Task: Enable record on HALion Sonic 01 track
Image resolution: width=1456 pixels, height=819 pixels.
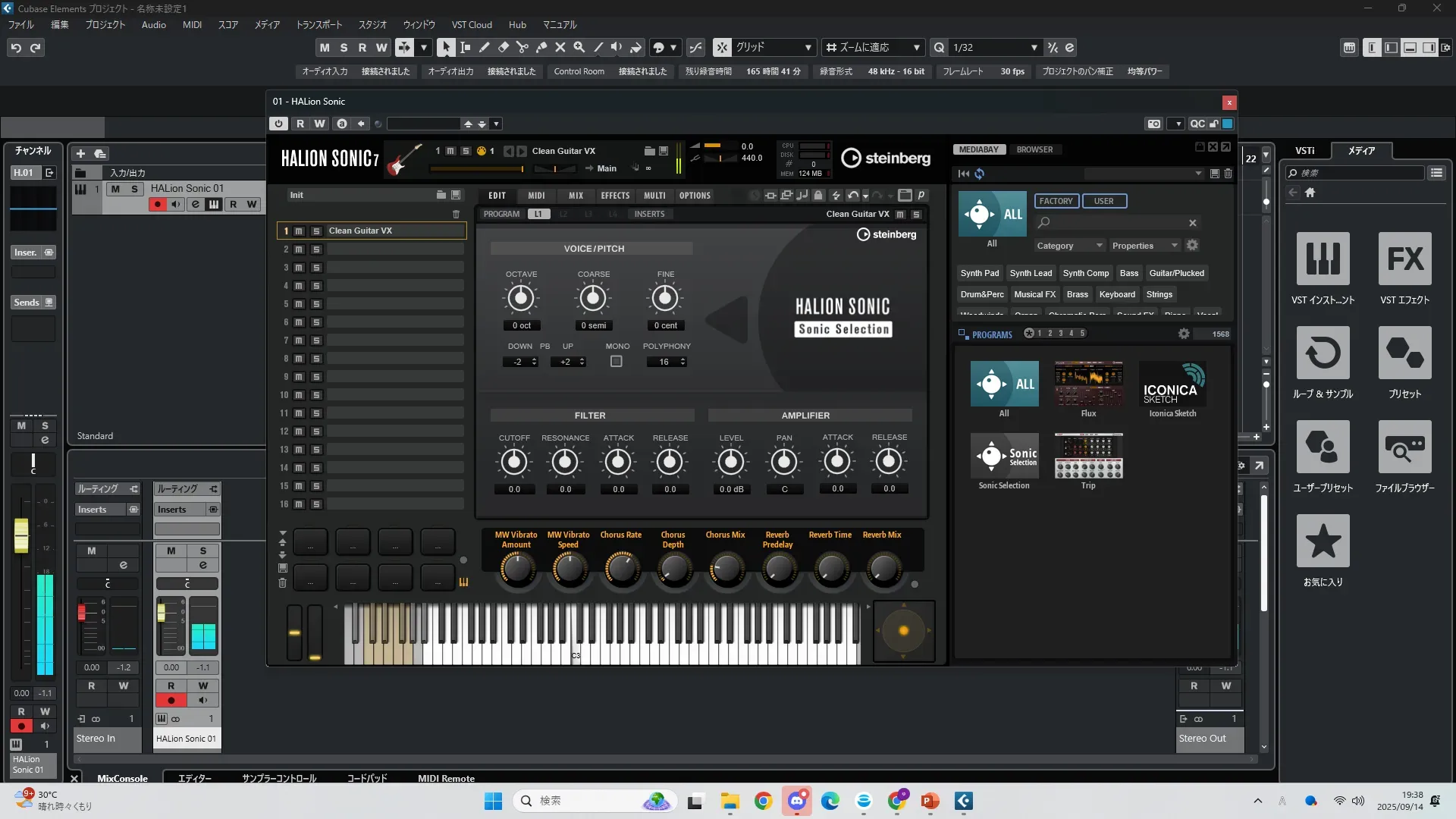Action: [x=157, y=205]
